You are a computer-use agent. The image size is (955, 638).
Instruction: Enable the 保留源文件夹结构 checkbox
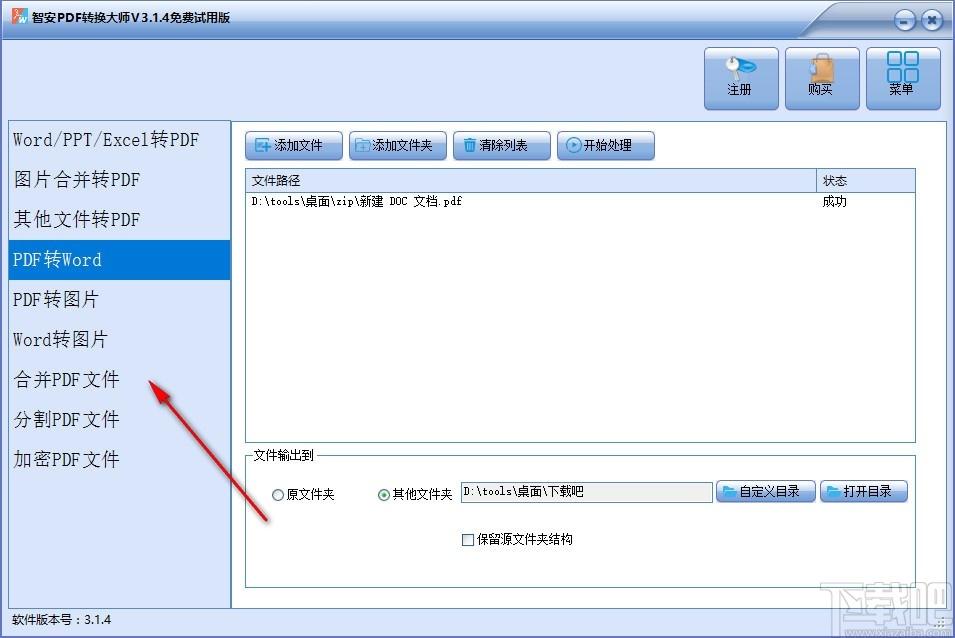pyautogui.click(x=468, y=540)
